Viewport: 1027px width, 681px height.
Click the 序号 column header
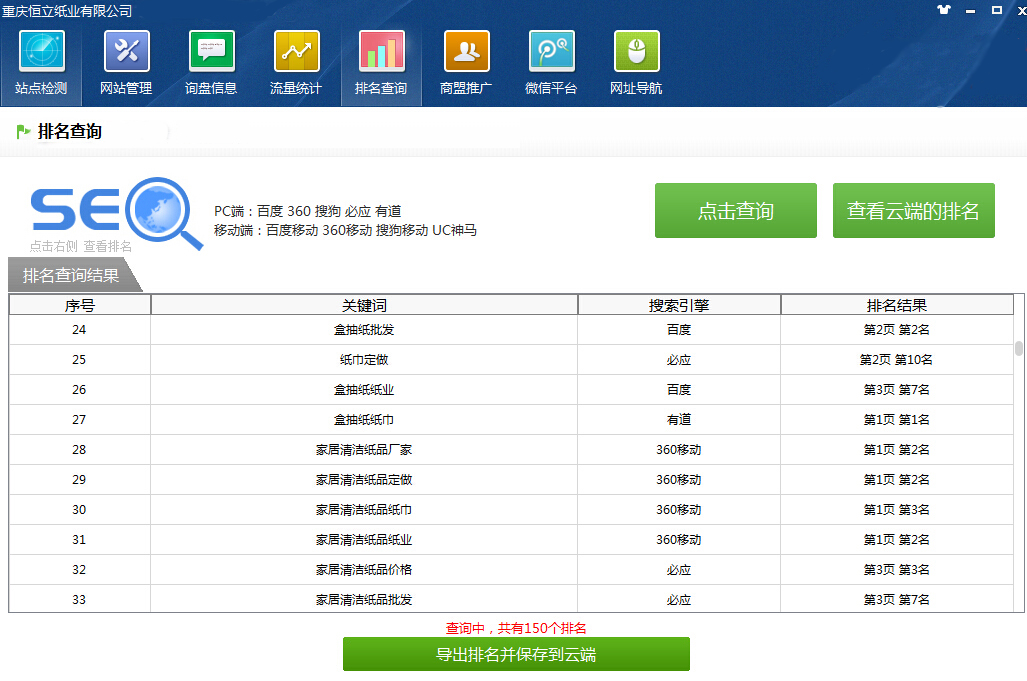[80, 305]
